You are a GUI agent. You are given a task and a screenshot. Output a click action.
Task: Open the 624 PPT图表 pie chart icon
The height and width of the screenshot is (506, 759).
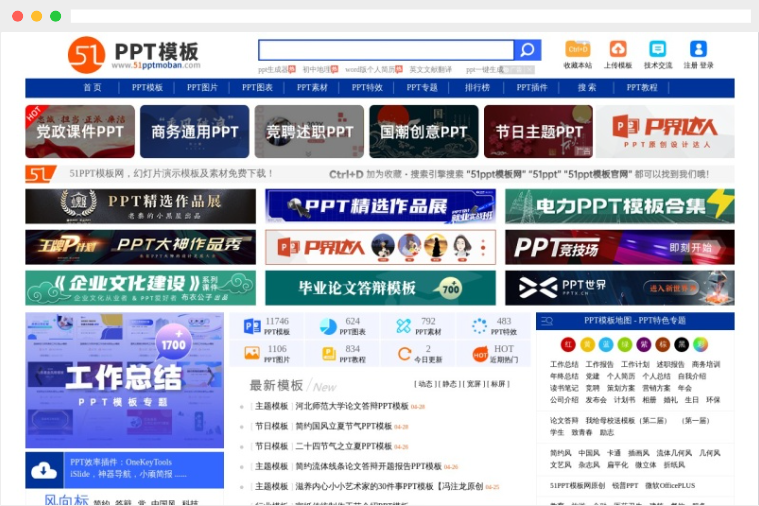pyautogui.click(x=328, y=326)
